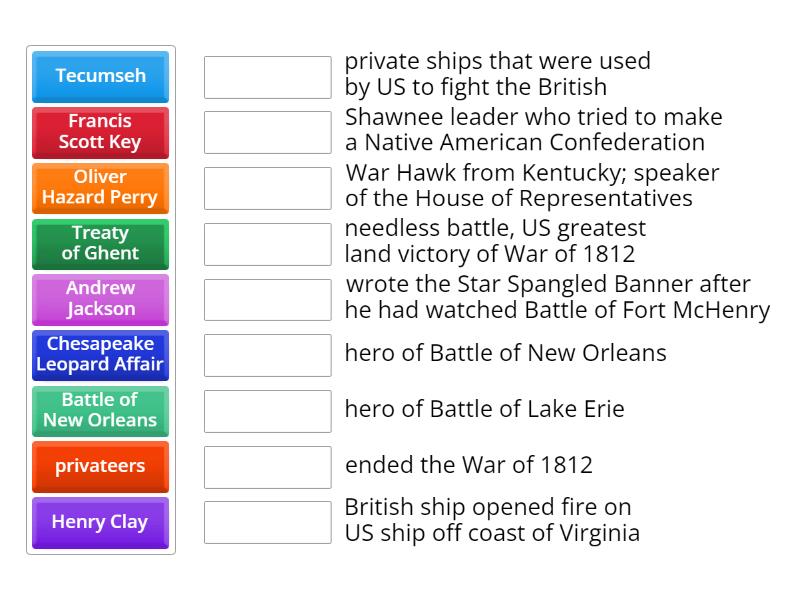Viewport: 800px width, 600px height.
Task: Click the Chesapeake Leopard Affair card
Action: point(100,355)
